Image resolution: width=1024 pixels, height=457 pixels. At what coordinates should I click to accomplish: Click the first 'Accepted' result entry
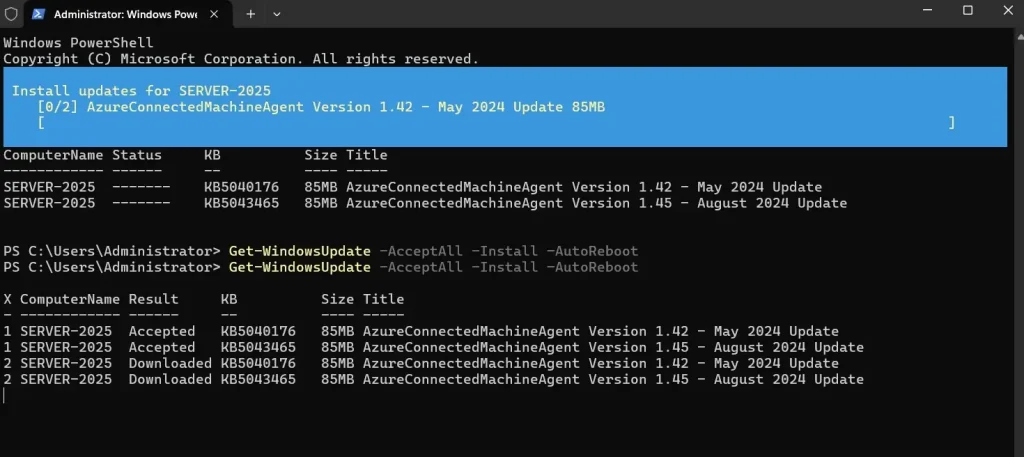tap(161, 331)
